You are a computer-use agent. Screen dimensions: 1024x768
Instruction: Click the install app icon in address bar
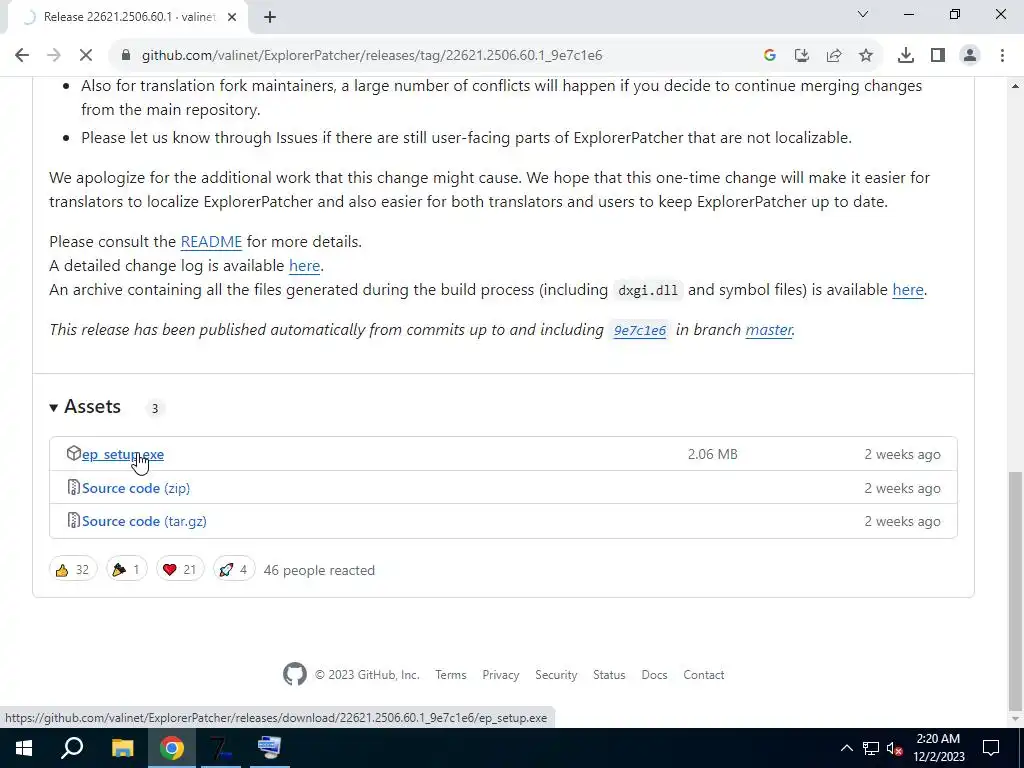[802, 56]
